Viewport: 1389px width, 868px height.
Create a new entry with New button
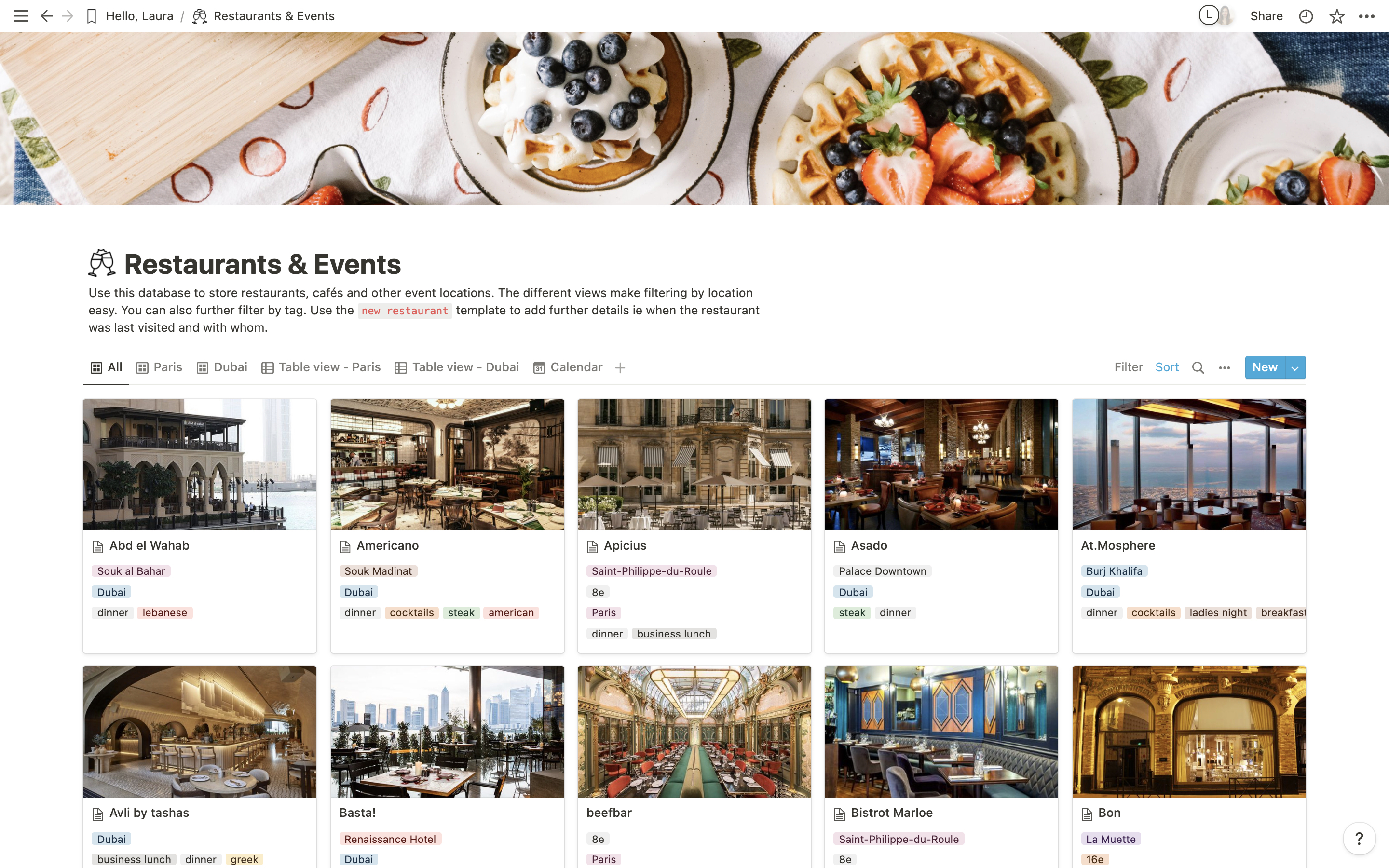[x=1265, y=367]
